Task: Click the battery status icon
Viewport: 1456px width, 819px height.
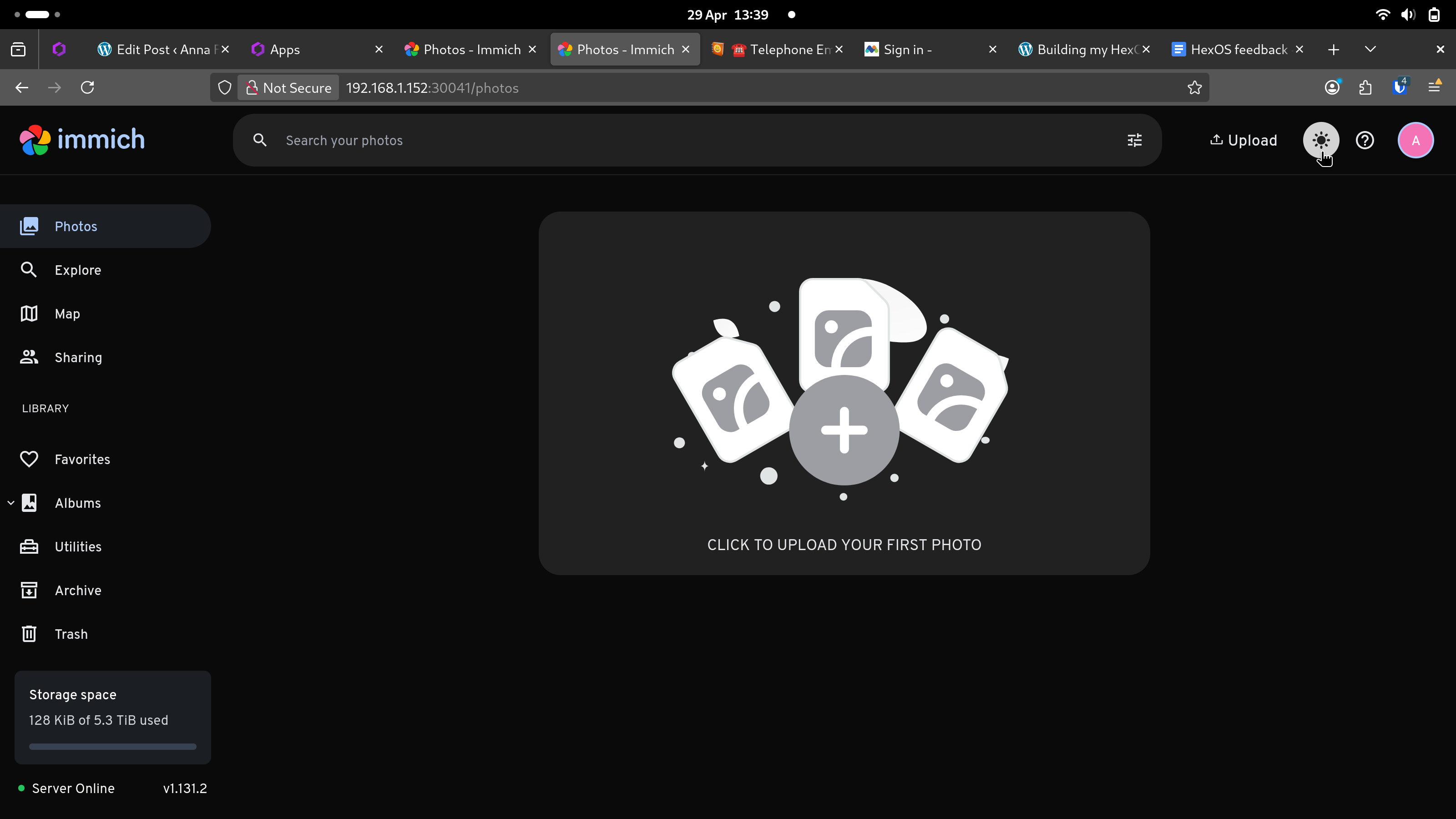Action: pyautogui.click(x=1434, y=15)
